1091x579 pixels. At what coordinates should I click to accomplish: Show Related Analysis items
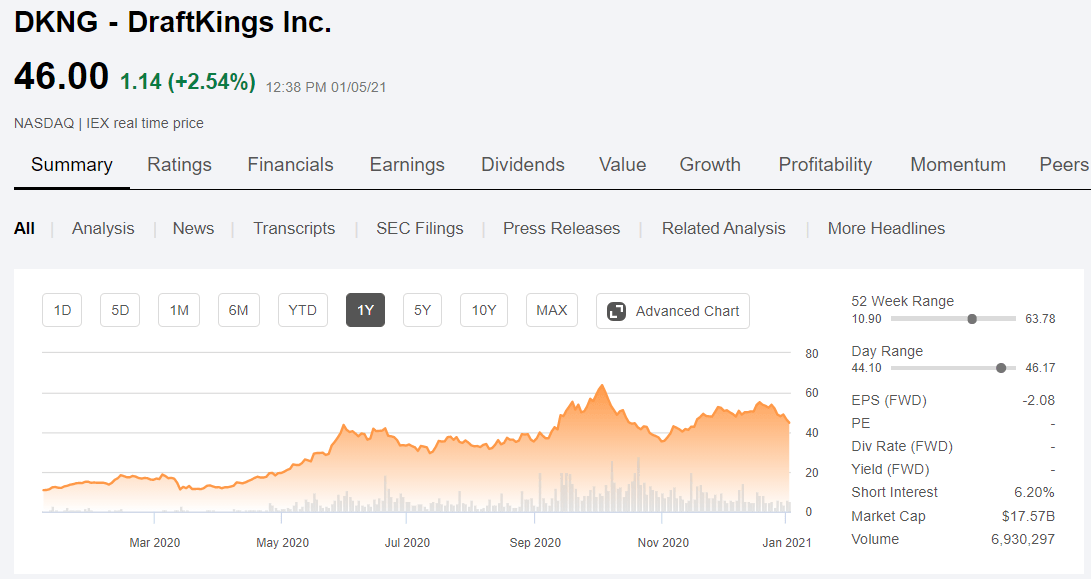pos(724,228)
